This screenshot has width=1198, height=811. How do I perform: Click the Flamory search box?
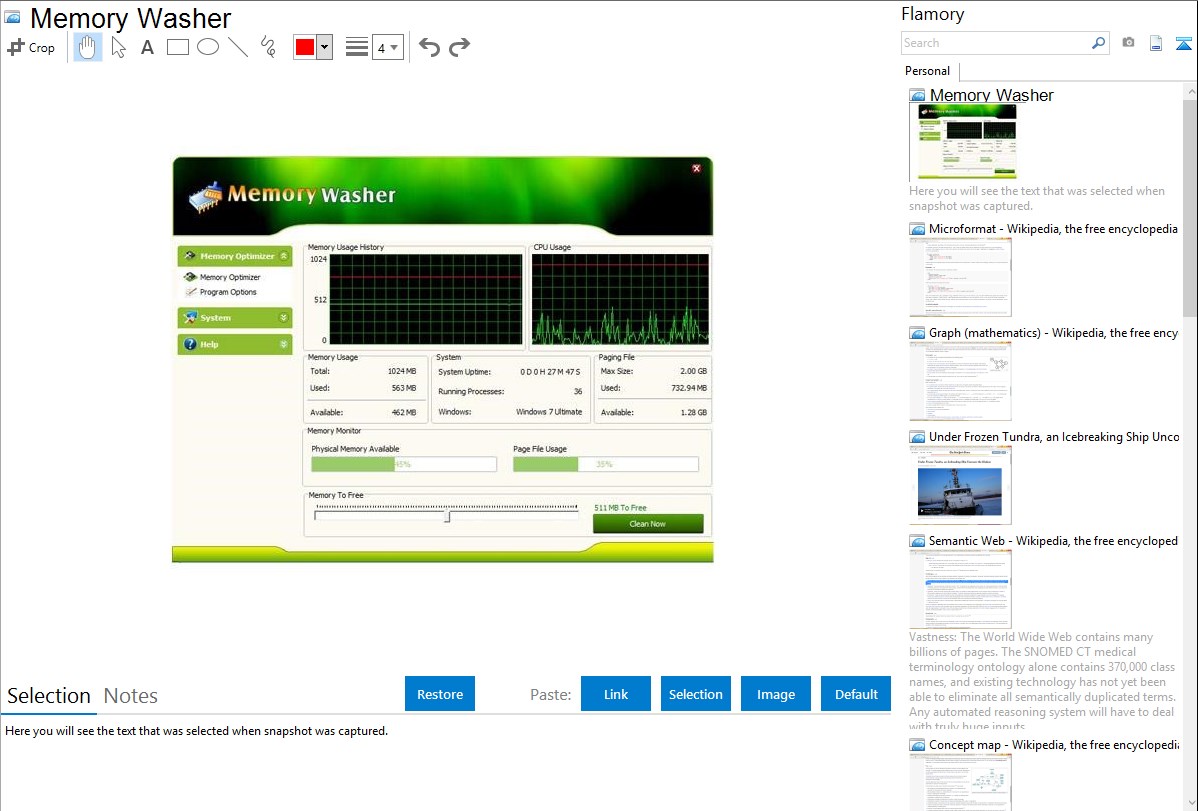point(996,43)
